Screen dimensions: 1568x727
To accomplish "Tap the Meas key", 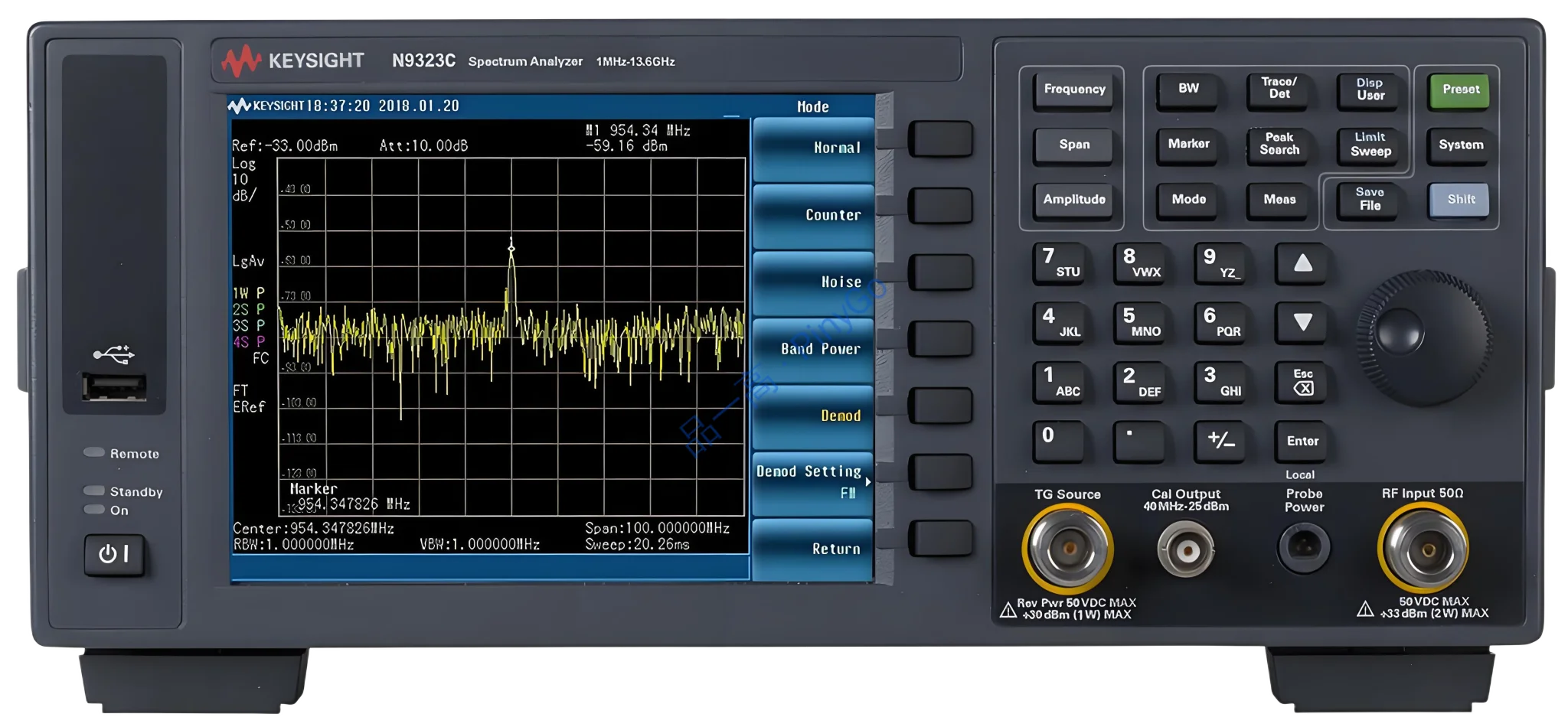I will coord(1279,200).
